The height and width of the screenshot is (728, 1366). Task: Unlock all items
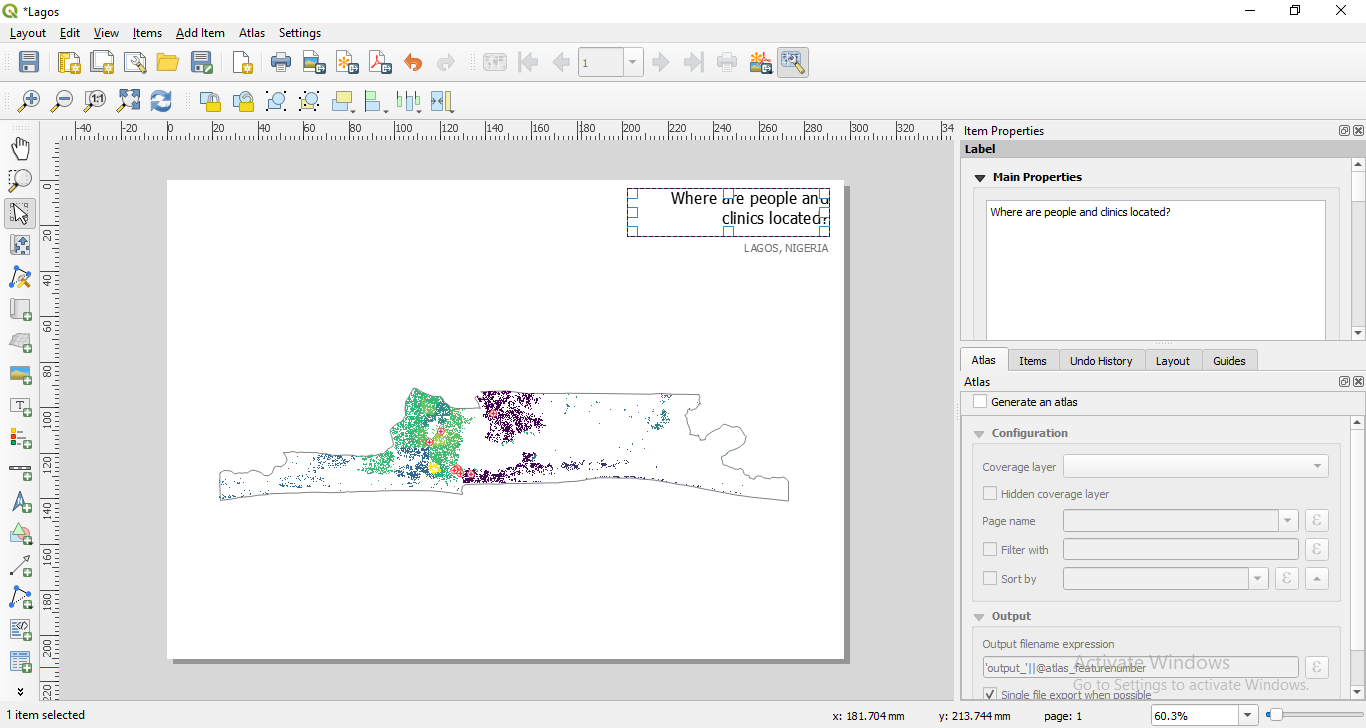click(x=243, y=101)
